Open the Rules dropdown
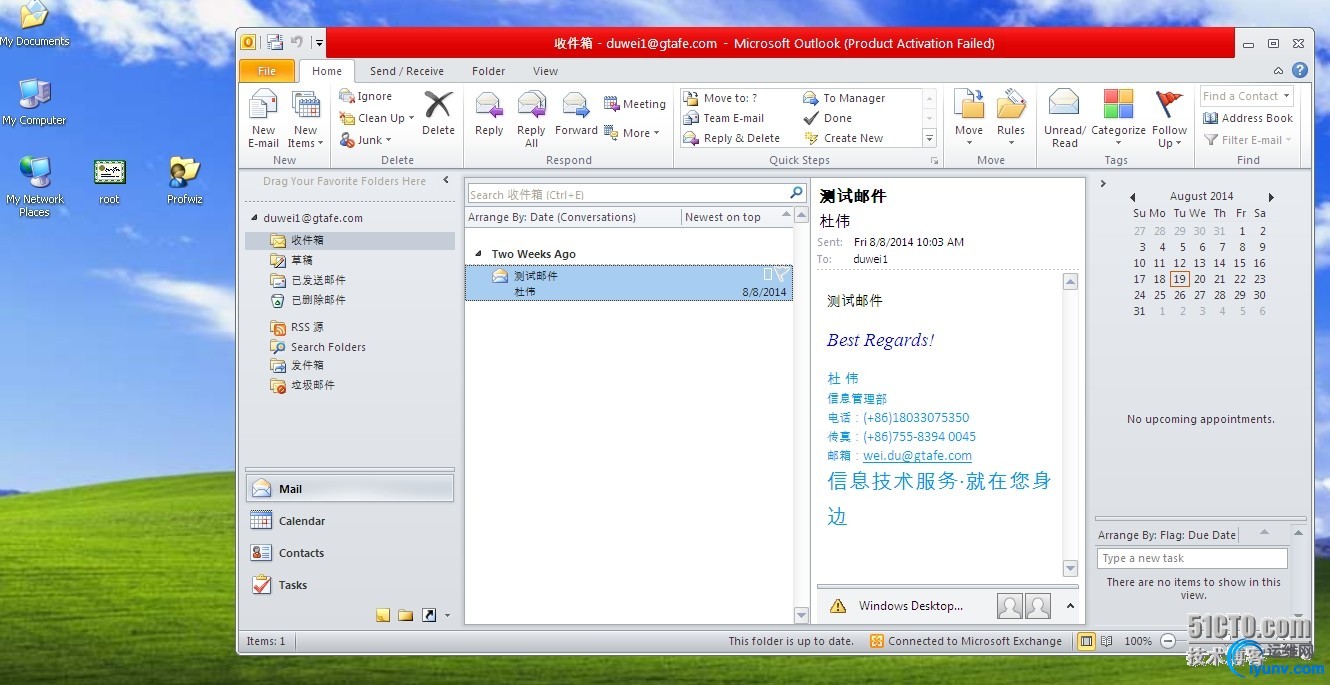 click(1011, 118)
